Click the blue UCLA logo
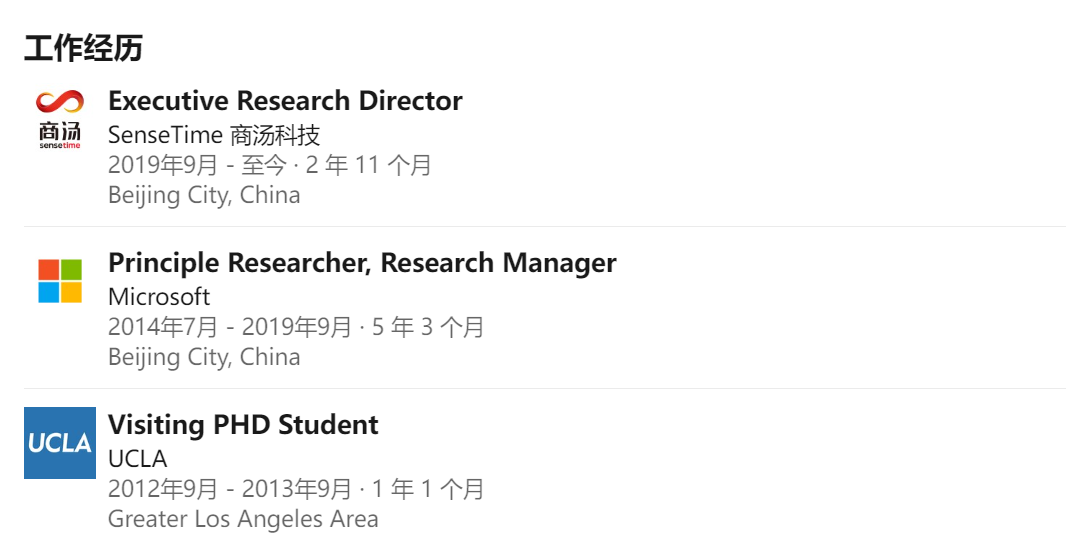 pyautogui.click(x=60, y=443)
